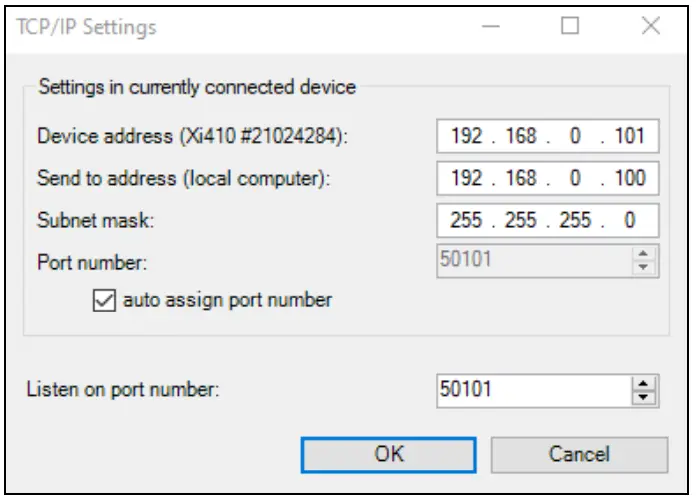The height and width of the screenshot is (498, 696).
Task: Increase Listen on port number with up arrow
Action: point(644,383)
